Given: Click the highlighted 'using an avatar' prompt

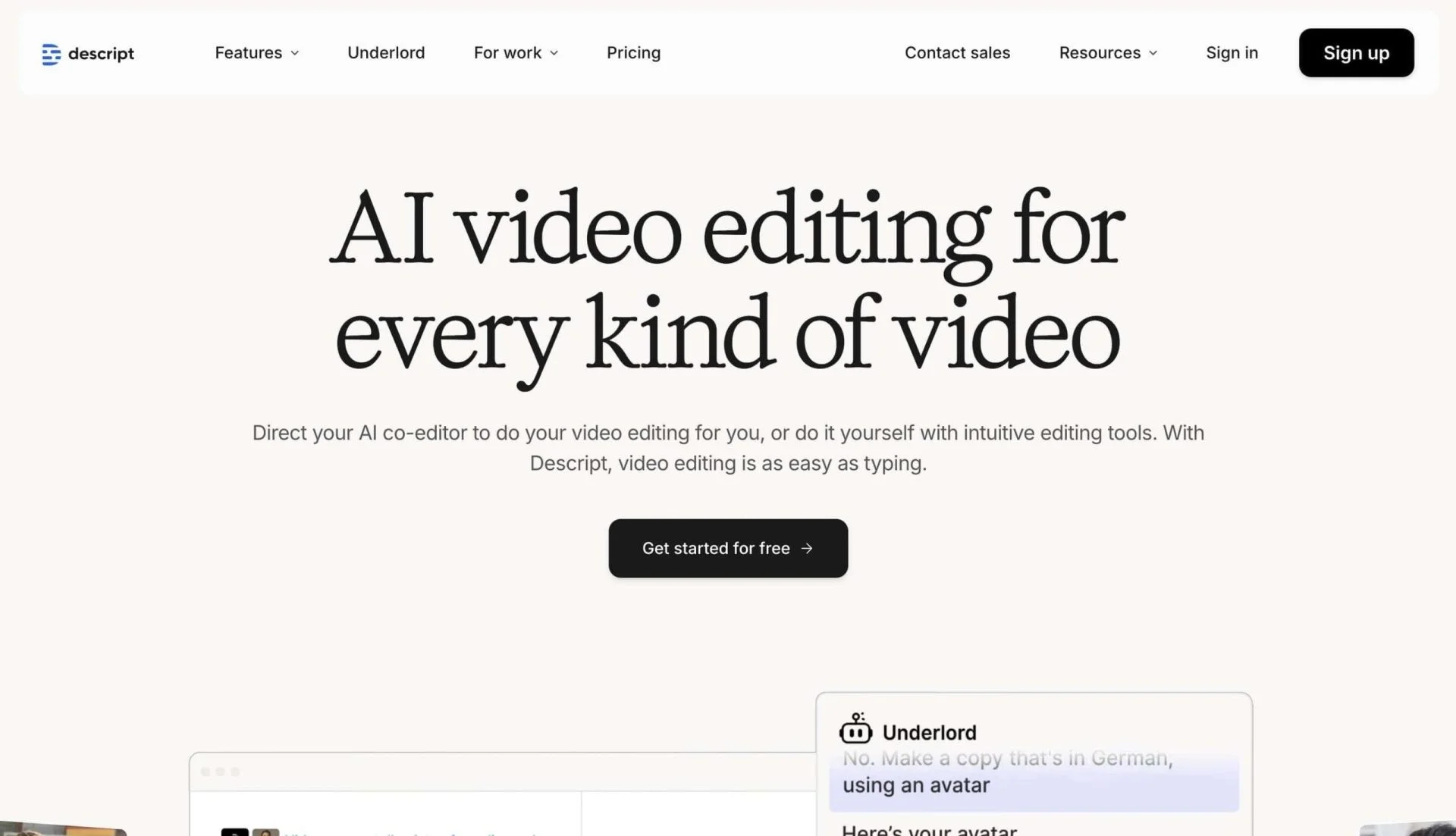Looking at the screenshot, I should click(x=916, y=785).
